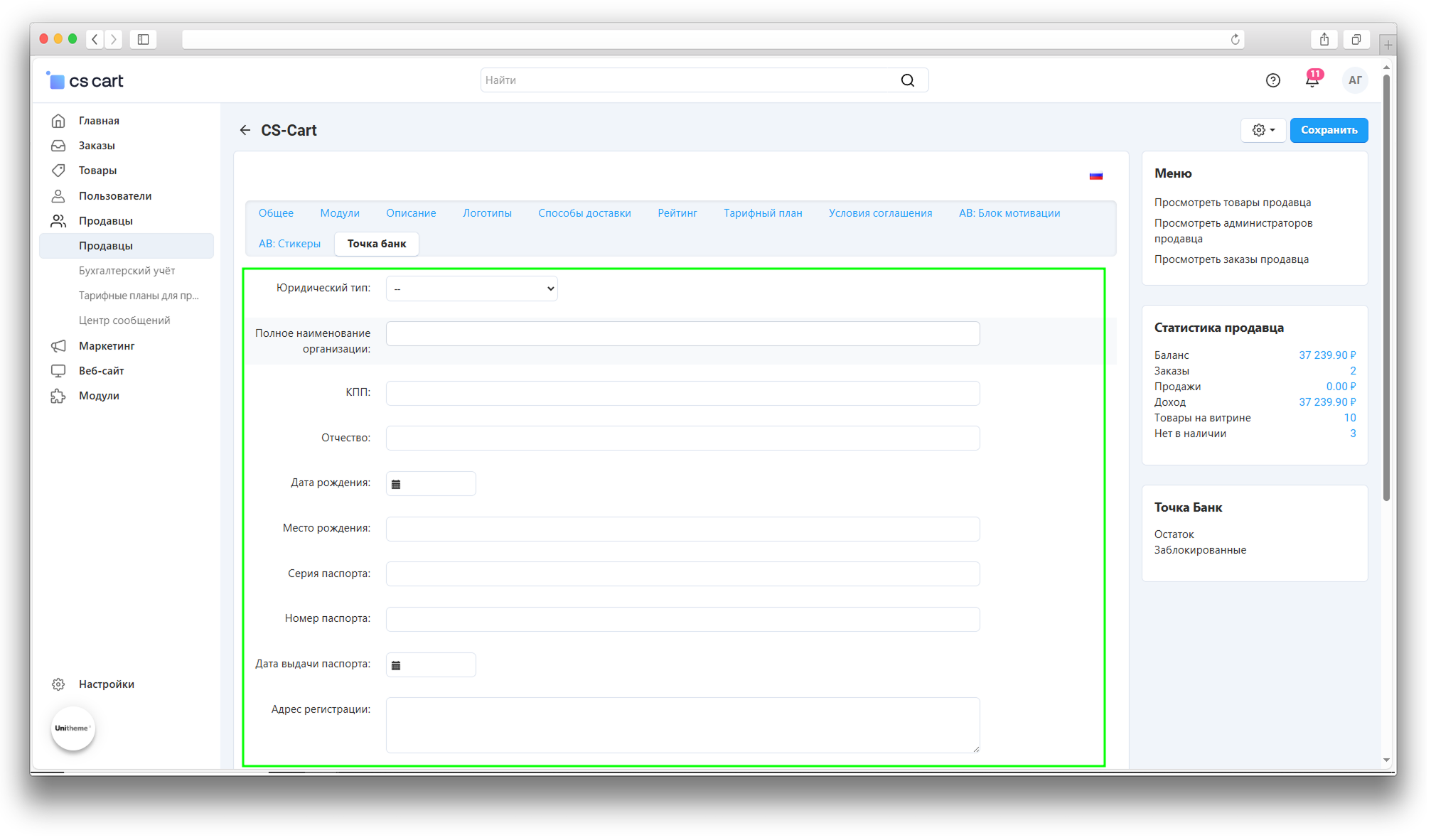Click into the КПП input field
The height and width of the screenshot is (840, 1431).
[682, 393]
